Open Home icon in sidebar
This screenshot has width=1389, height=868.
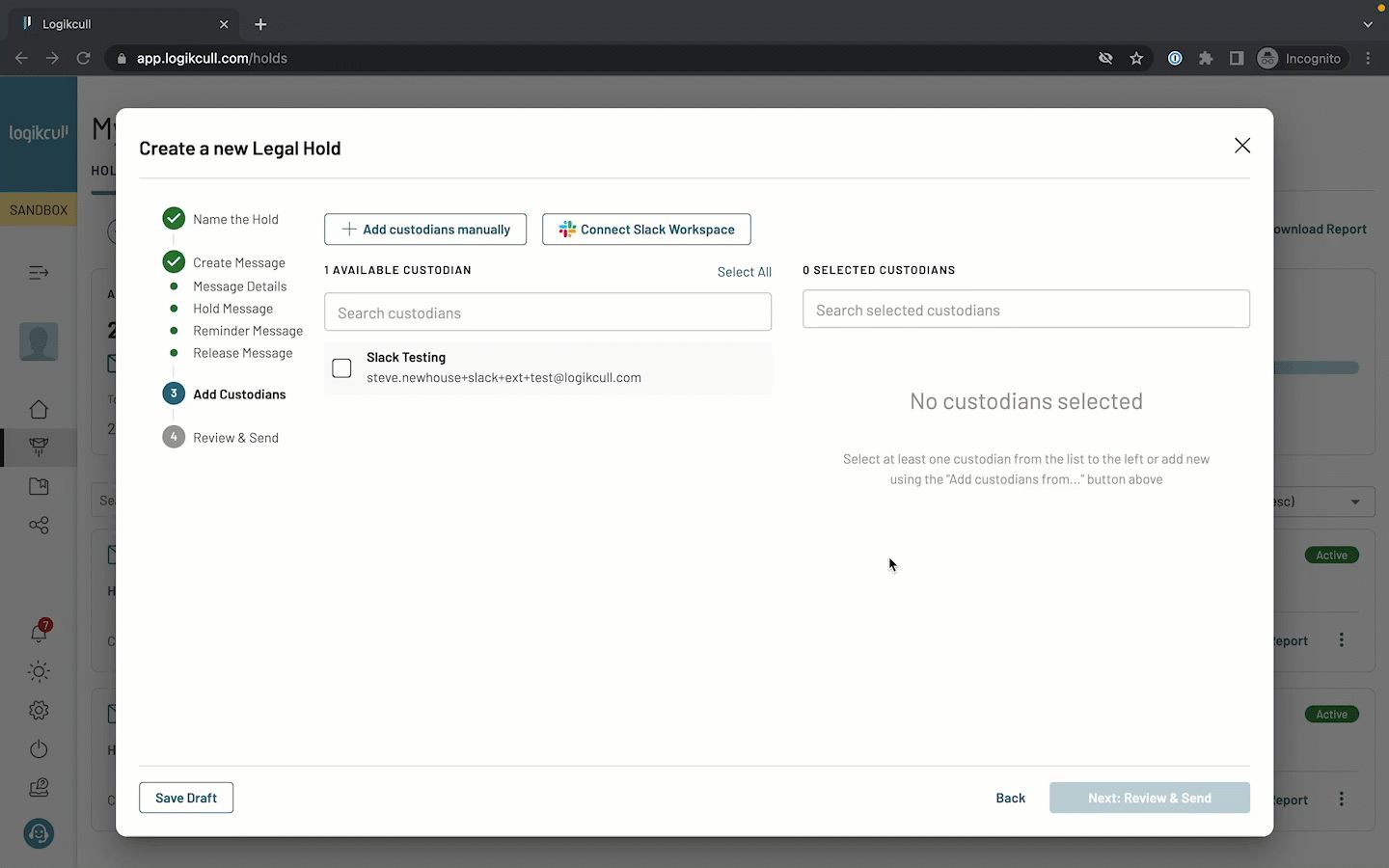tap(39, 409)
